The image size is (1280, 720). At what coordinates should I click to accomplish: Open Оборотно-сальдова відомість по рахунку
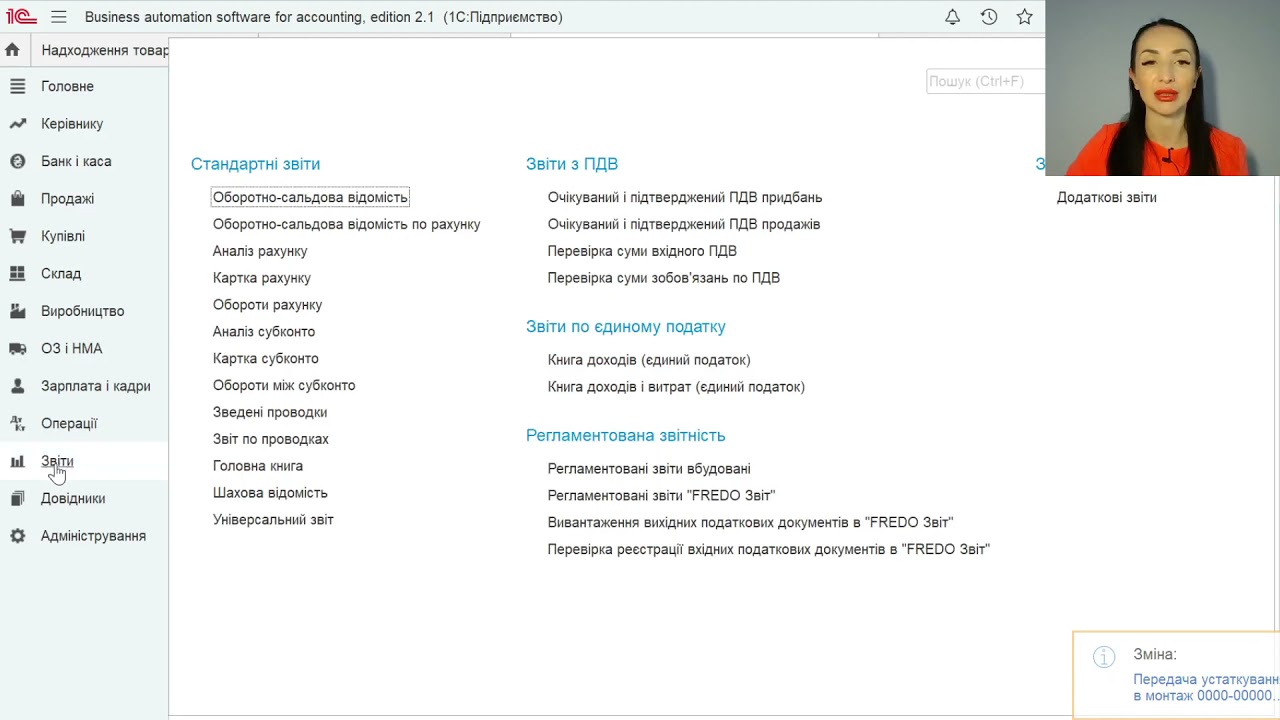pos(347,225)
